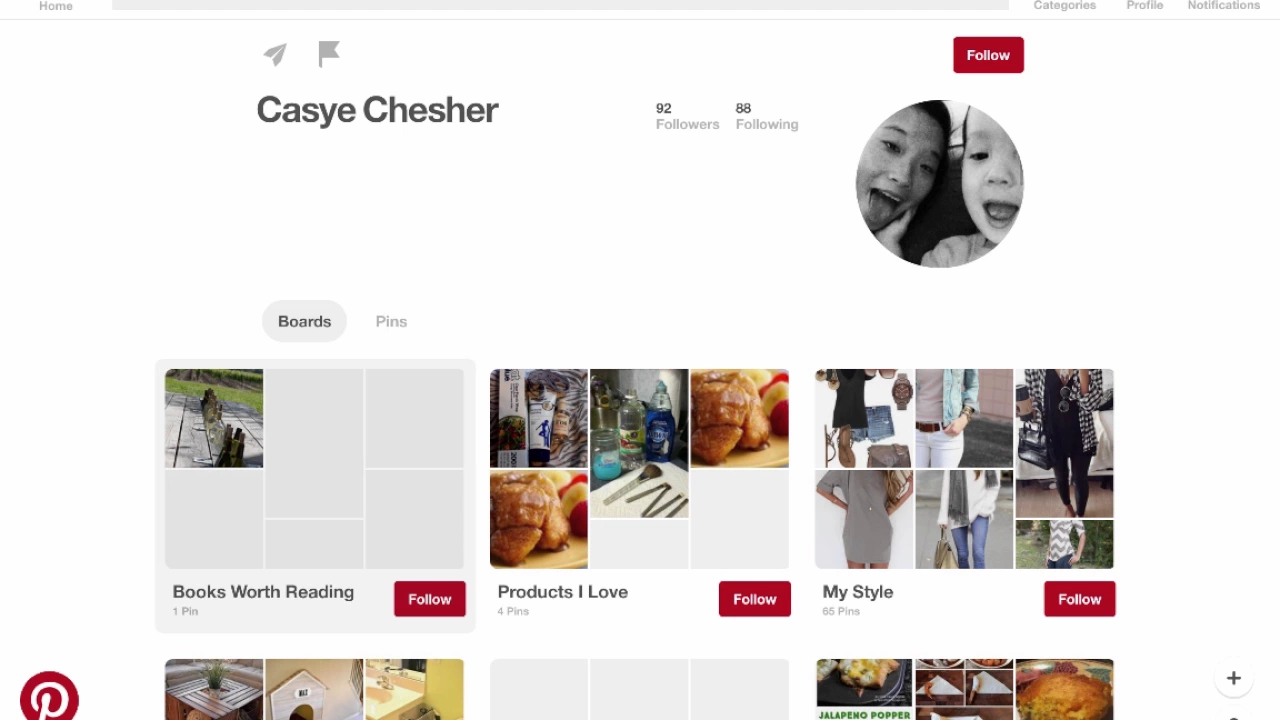Open the My Style board thumbnail collage
Viewport: 1280px width, 720px height.
pos(964,469)
